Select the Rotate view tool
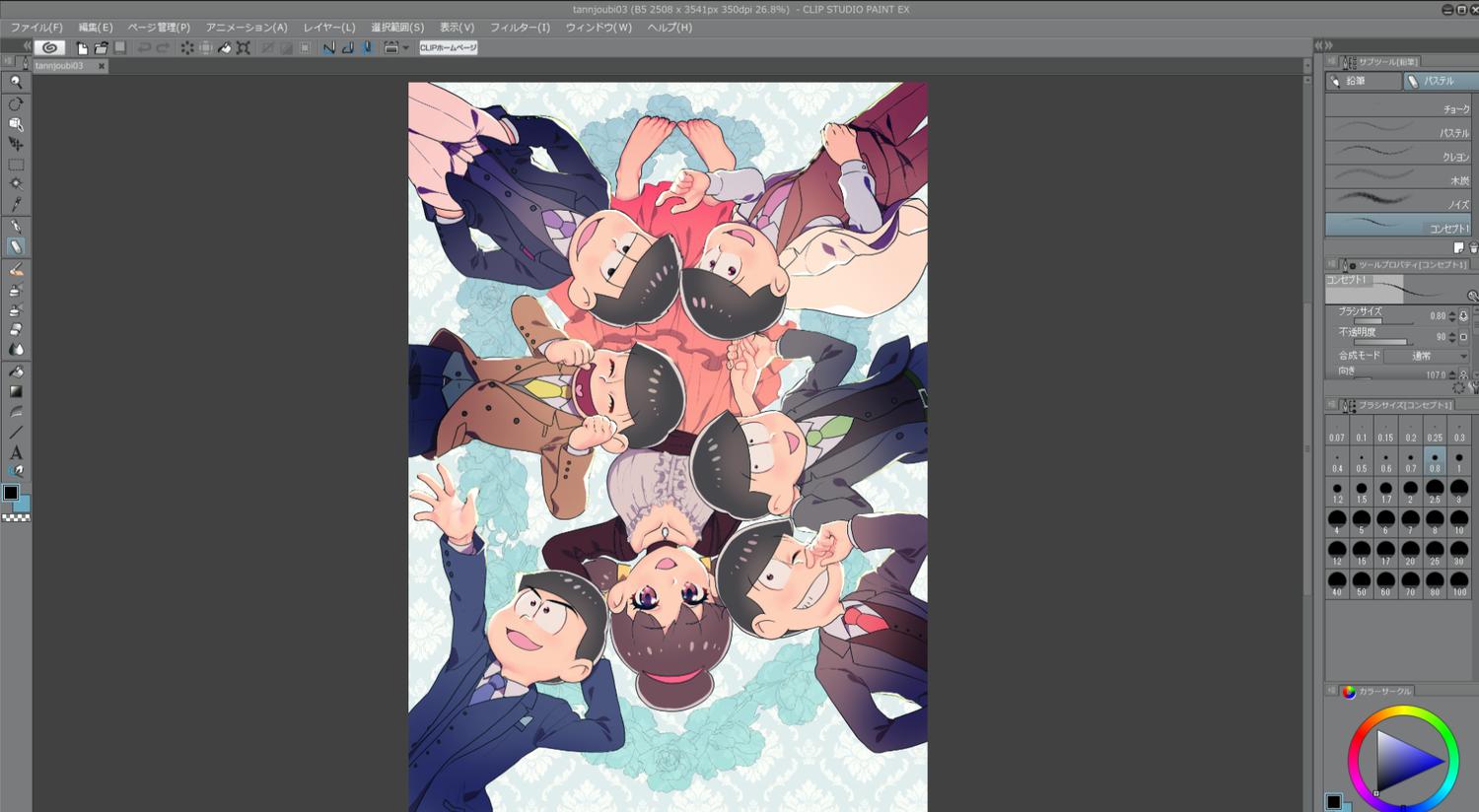Viewport: 1479px width, 812px height. pos(16,103)
